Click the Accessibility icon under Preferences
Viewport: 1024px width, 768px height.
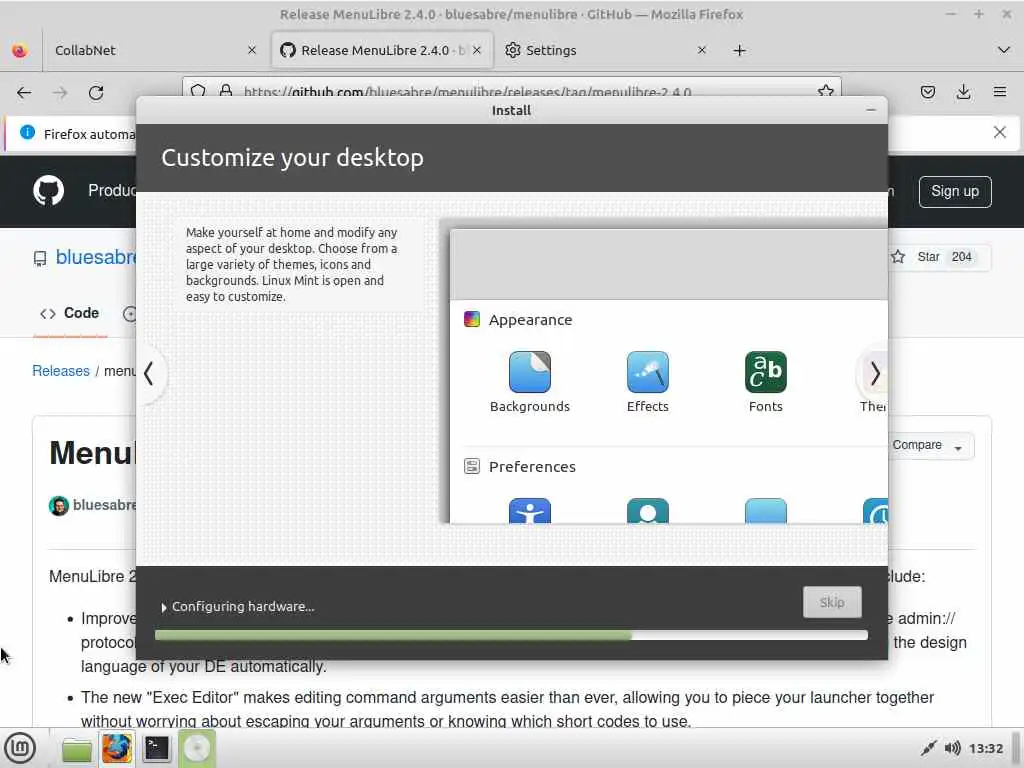530,511
